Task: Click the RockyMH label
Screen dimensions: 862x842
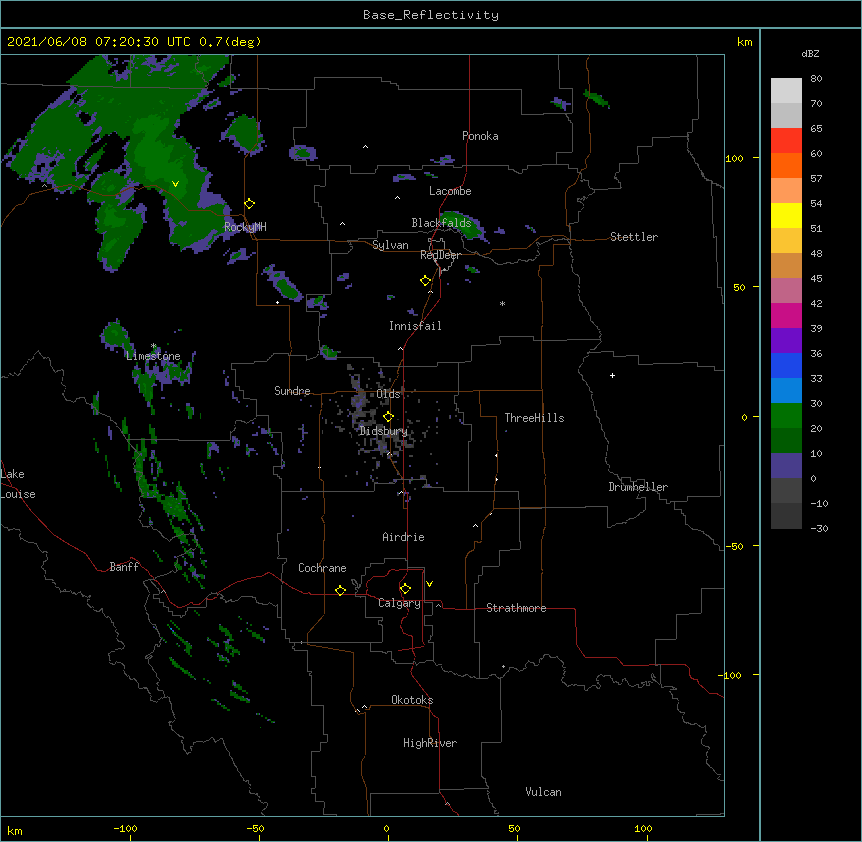Action: [x=245, y=227]
